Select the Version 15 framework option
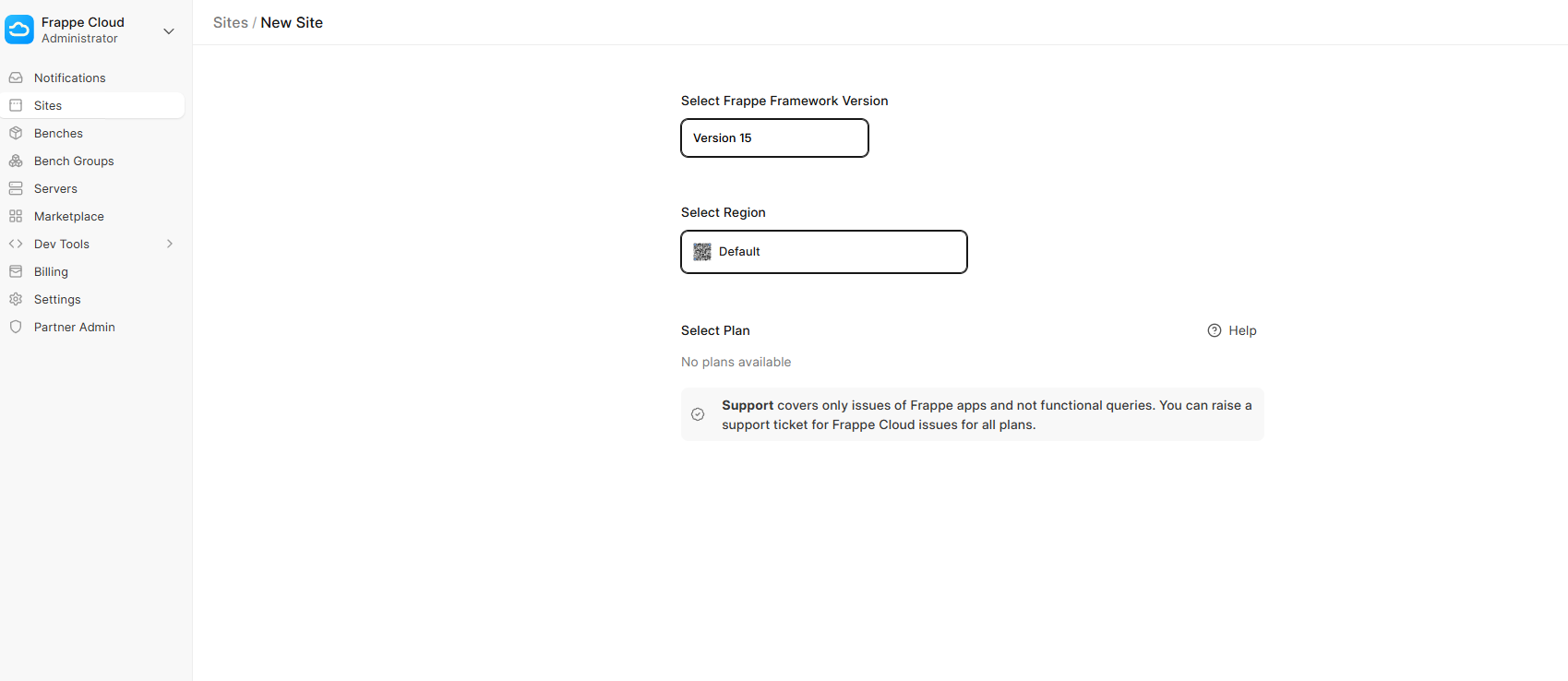Viewport: 1568px width, 681px height. pyautogui.click(x=774, y=137)
